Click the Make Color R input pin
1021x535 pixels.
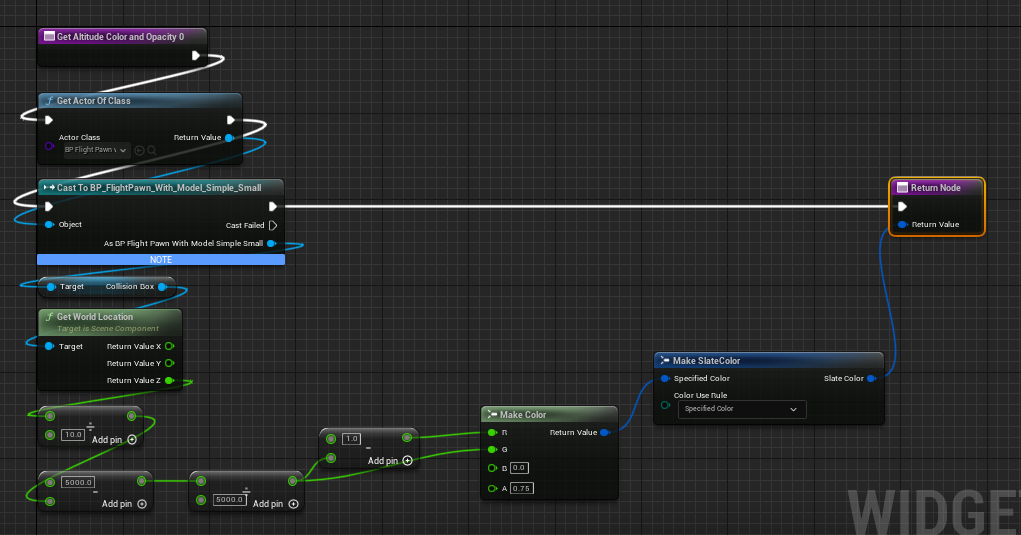pyautogui.click(x=492, y=432)
